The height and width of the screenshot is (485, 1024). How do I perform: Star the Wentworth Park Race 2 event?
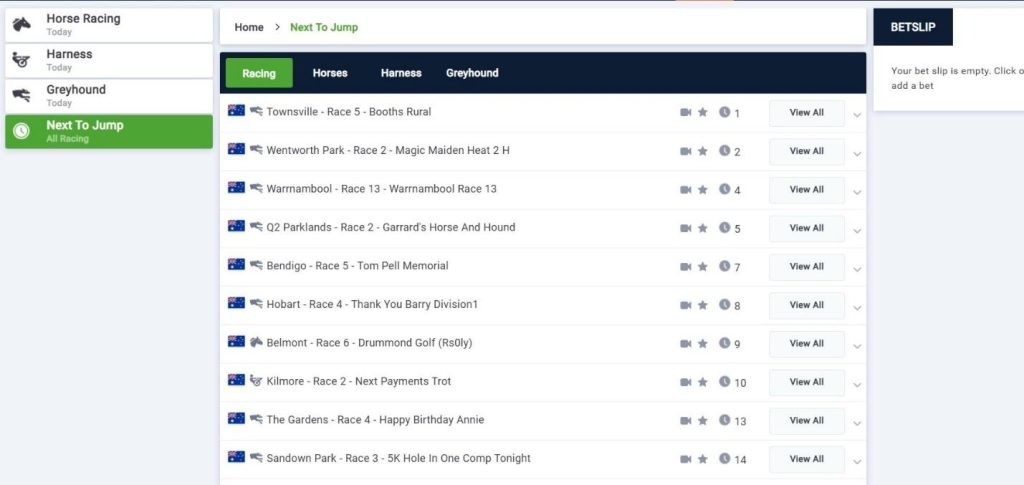tap(703, 151)
